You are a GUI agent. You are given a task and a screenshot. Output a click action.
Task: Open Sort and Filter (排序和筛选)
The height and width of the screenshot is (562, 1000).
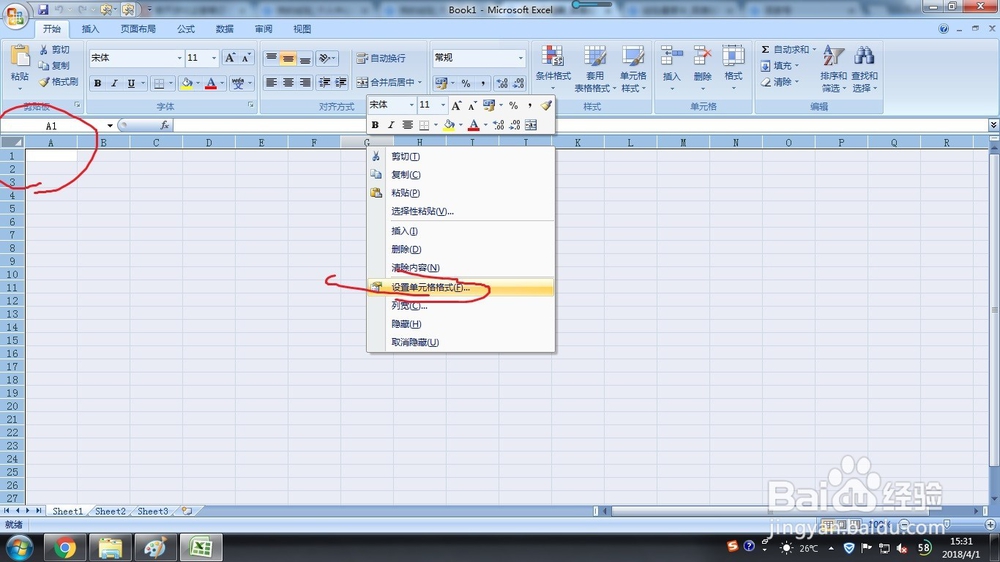coord(834,69)
